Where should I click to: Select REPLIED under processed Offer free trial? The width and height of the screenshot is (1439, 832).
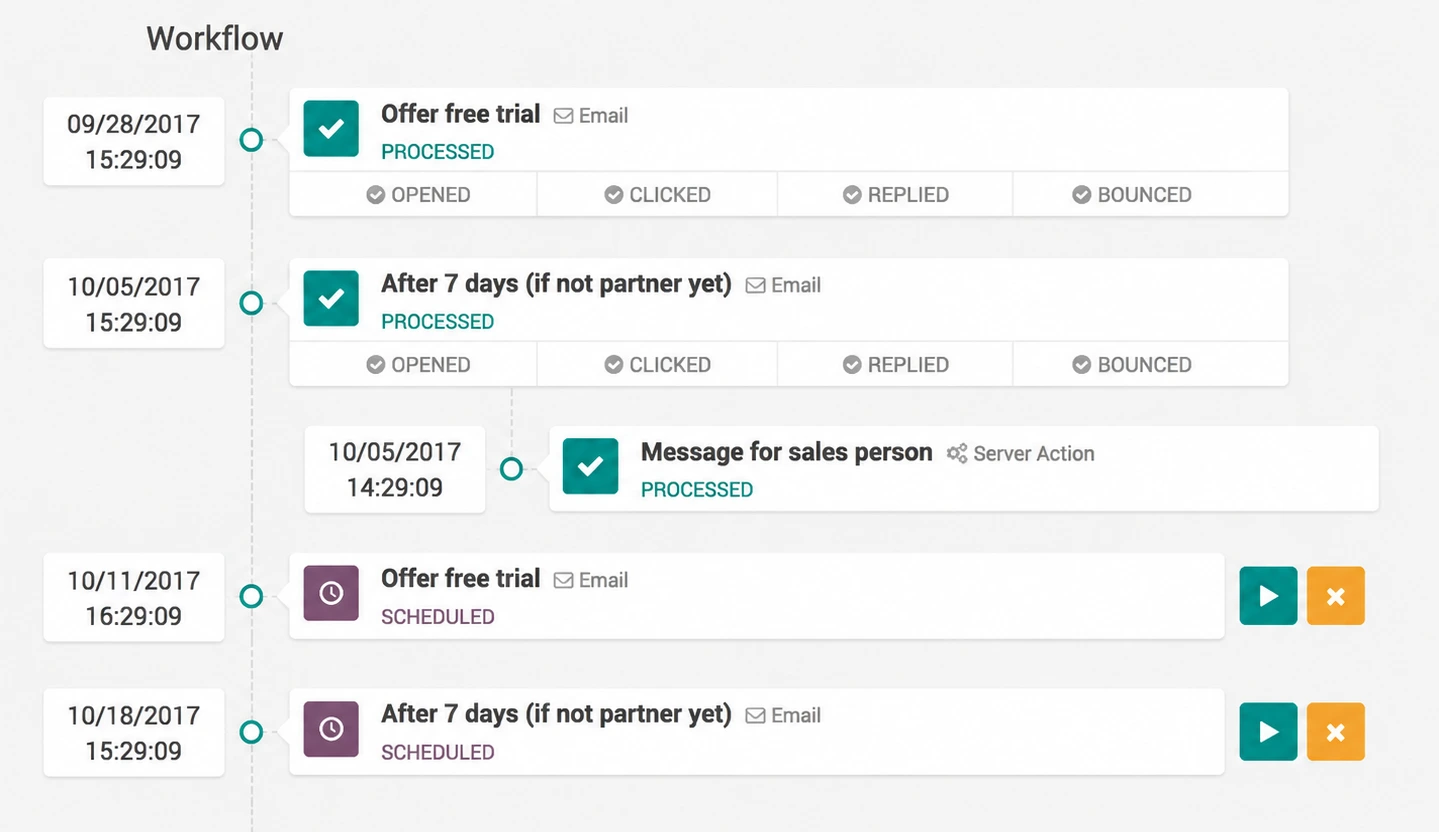pos(895,194)
